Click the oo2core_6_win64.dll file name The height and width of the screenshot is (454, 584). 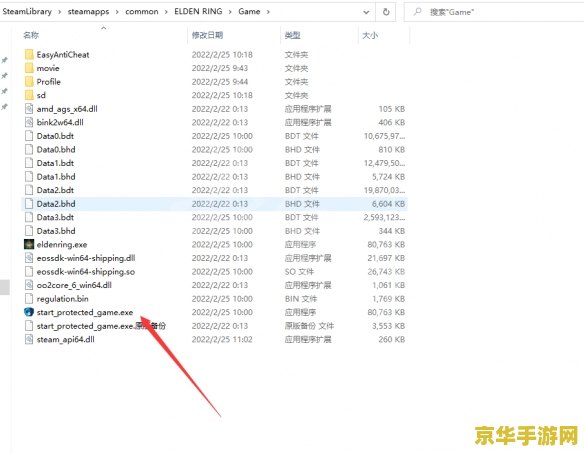click(x=74, y=285)
